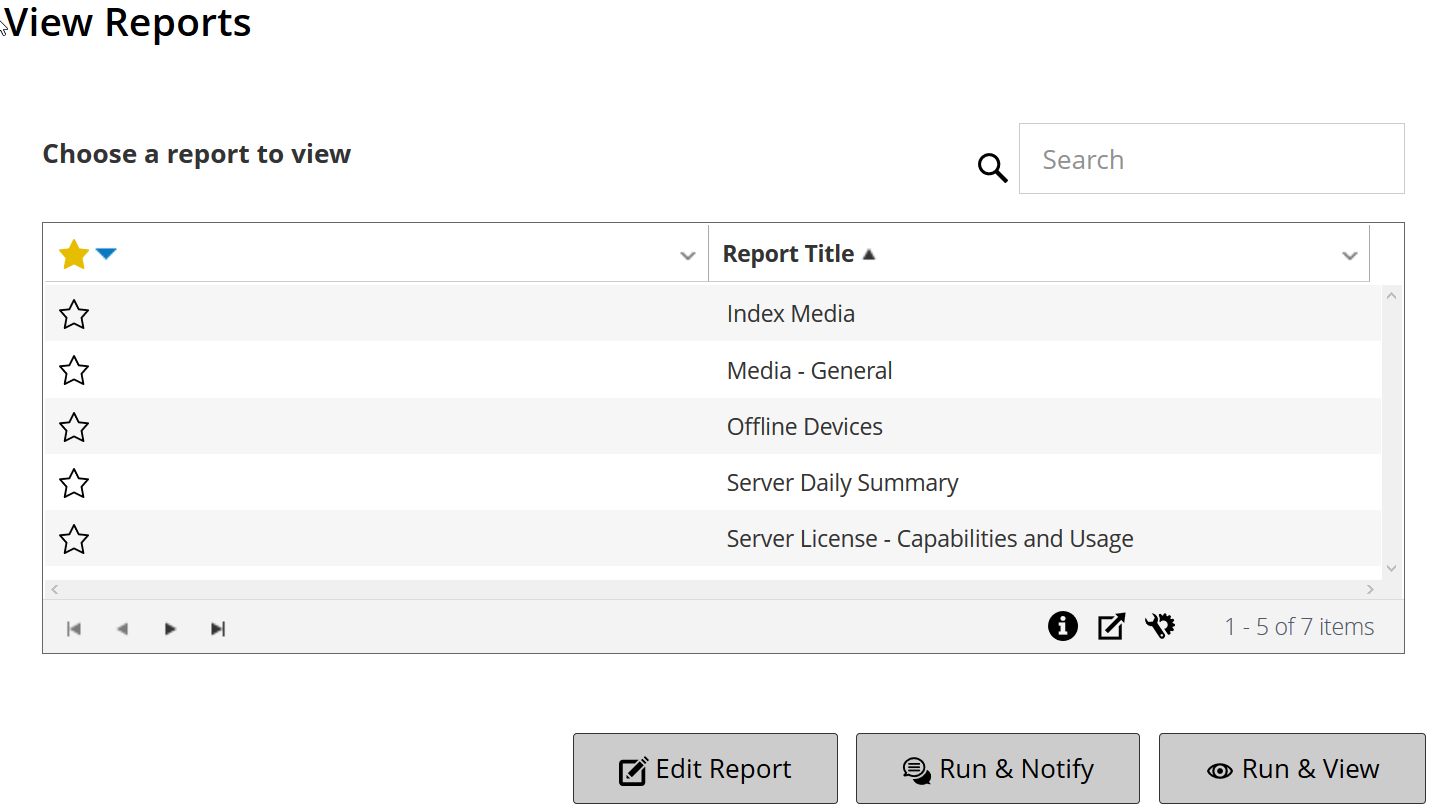
Task: Favorite the Index Media report star
Action: click(x=74, y=315)
